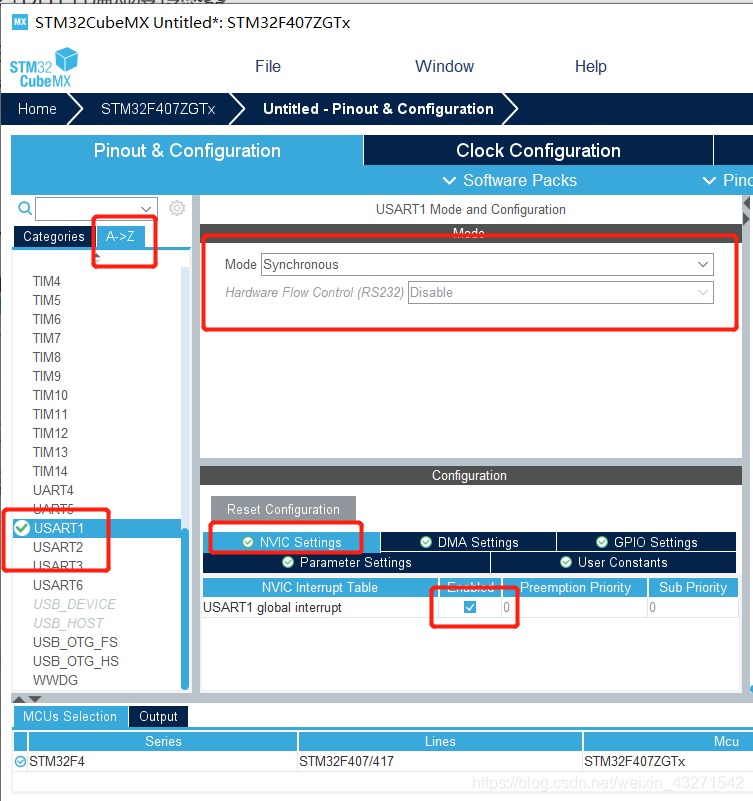
Task: Click STM32F407ZGTx breadcrumb
Action: coord(158,109)
